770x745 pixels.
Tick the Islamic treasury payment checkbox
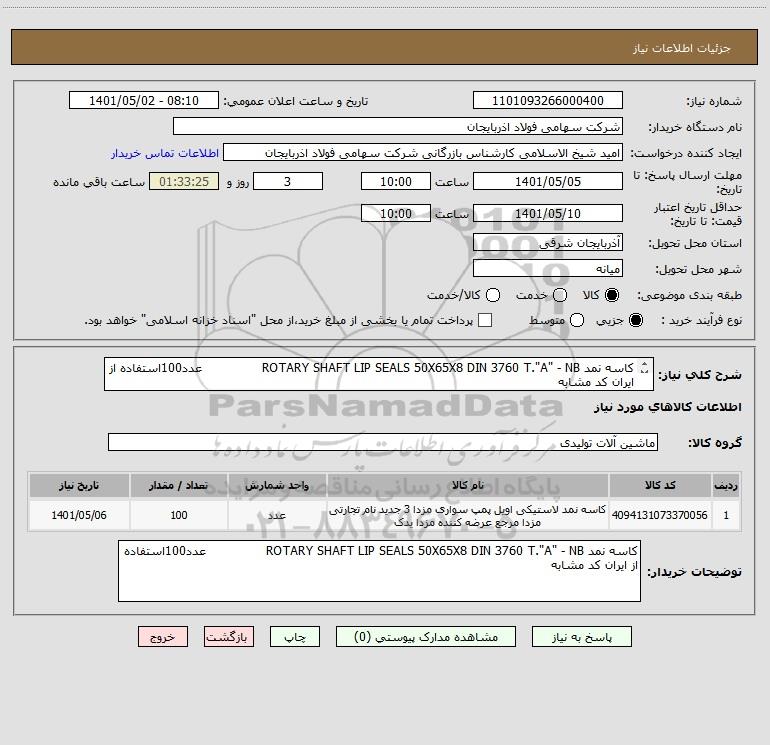pyautogui.click(x=485, y=320)
